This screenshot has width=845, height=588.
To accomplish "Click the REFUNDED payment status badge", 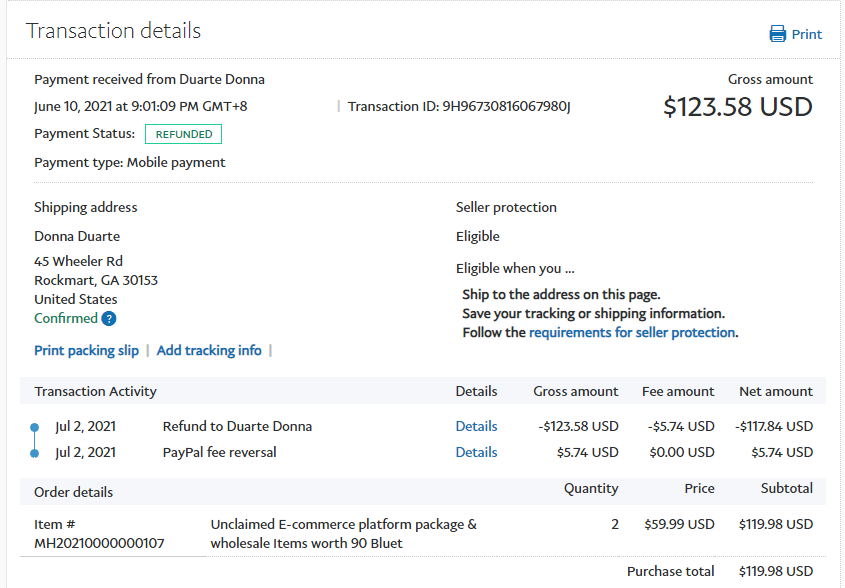I will (x=183, y=134).
